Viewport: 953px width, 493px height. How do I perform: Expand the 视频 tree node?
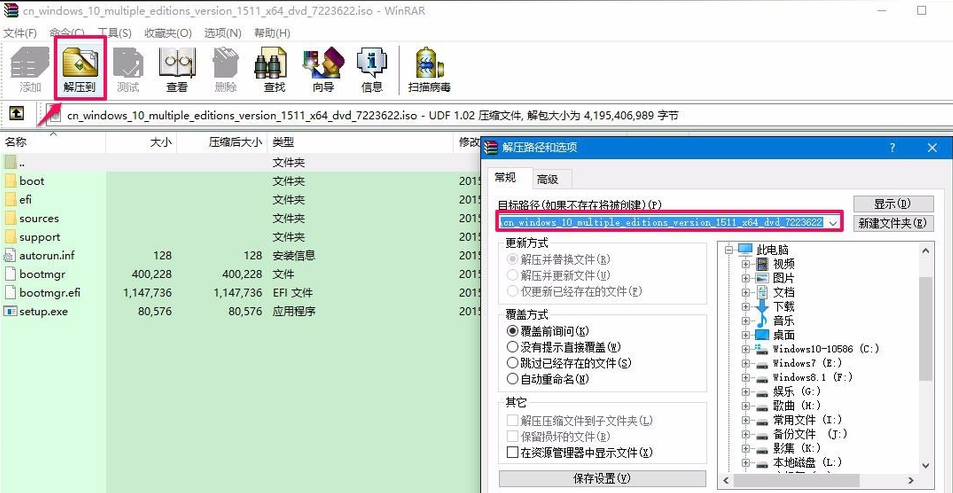click(746, 264)
